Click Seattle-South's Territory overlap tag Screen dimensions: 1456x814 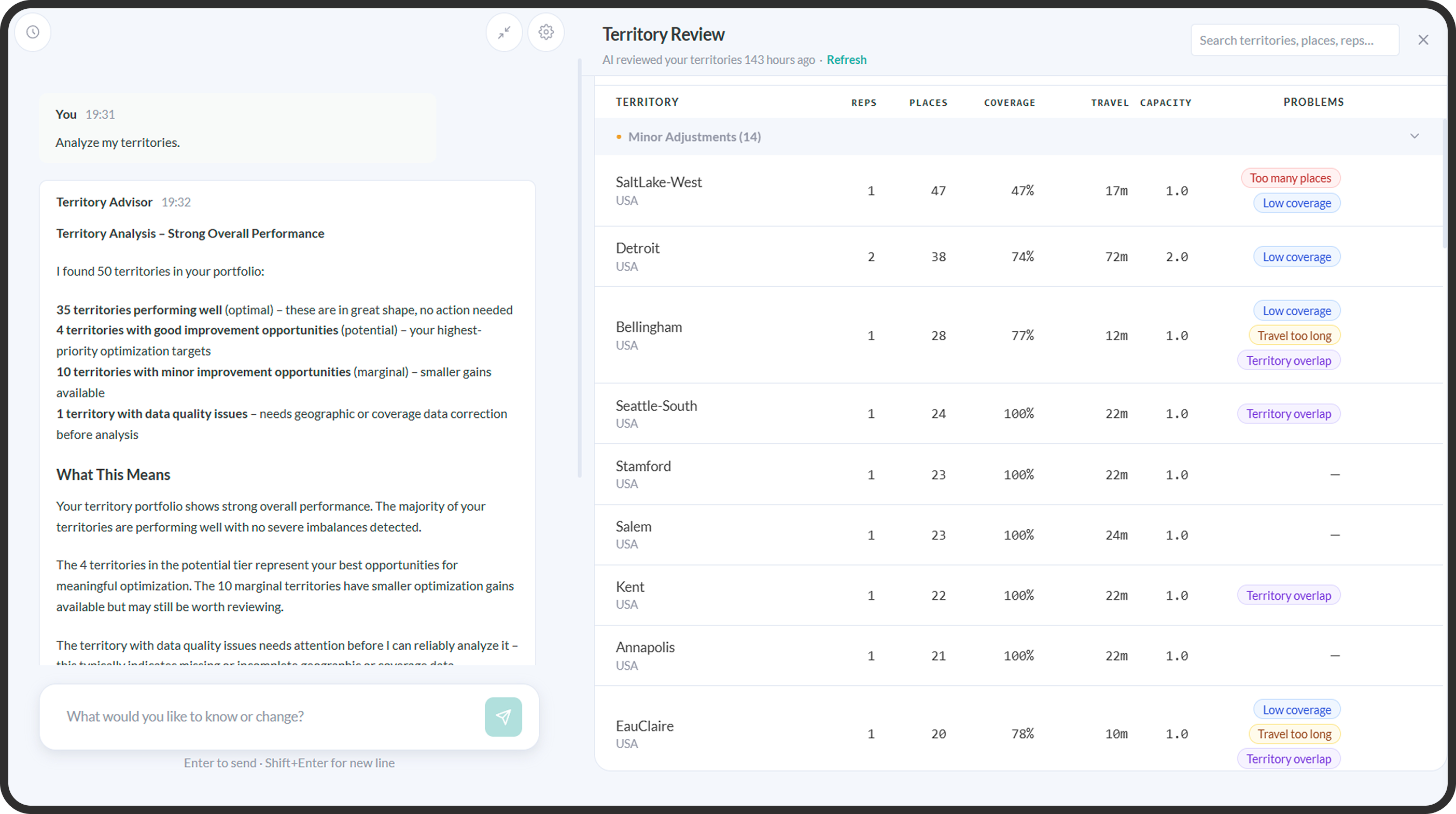point(1289,414)
